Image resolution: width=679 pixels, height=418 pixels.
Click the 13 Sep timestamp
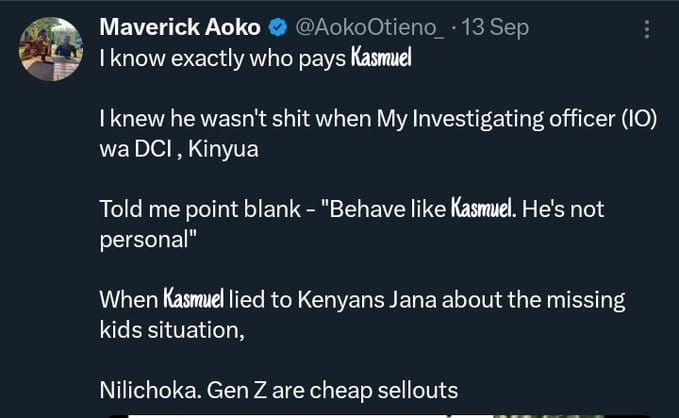(x=495, y=28)
